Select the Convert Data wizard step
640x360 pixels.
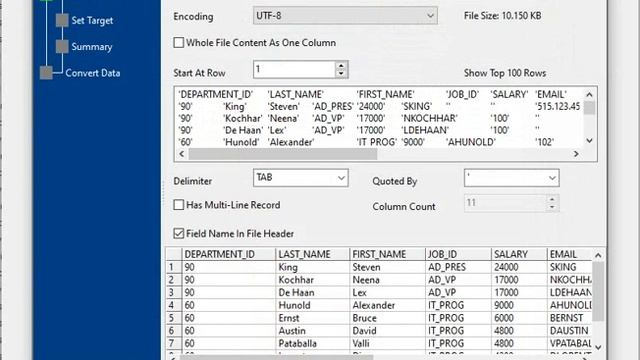(93, 73)
